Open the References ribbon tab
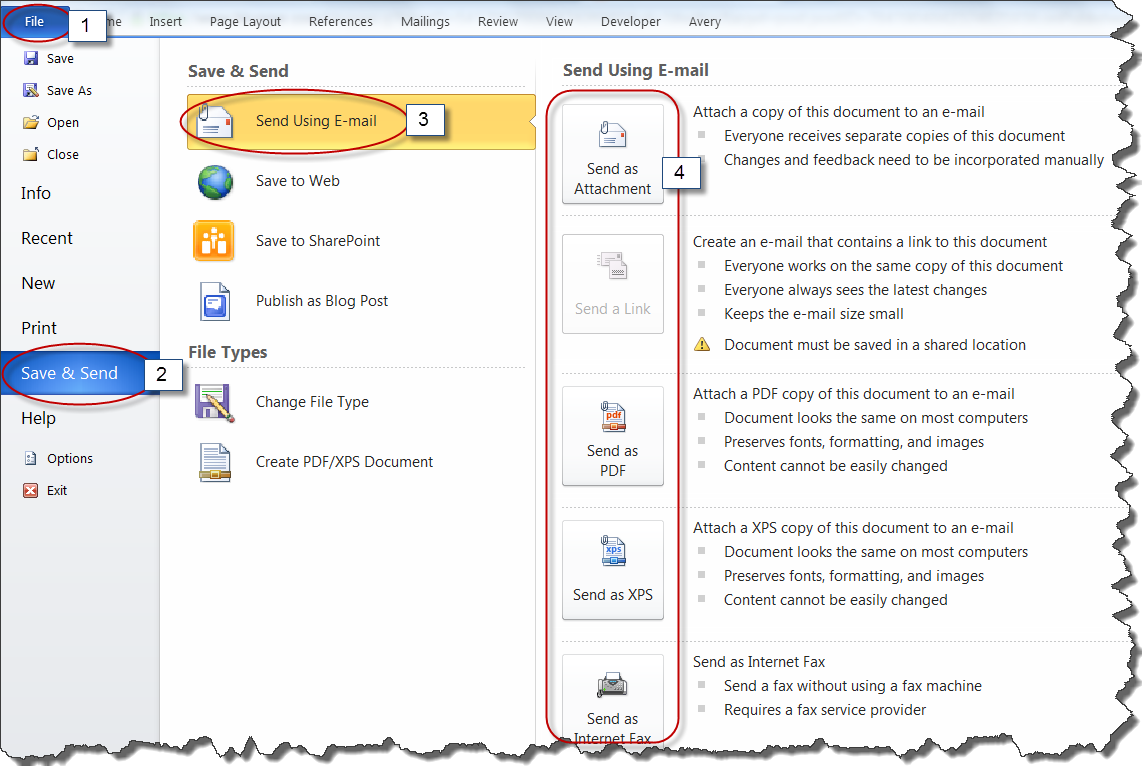This screenshot has width=1142, height=766. 340,22
